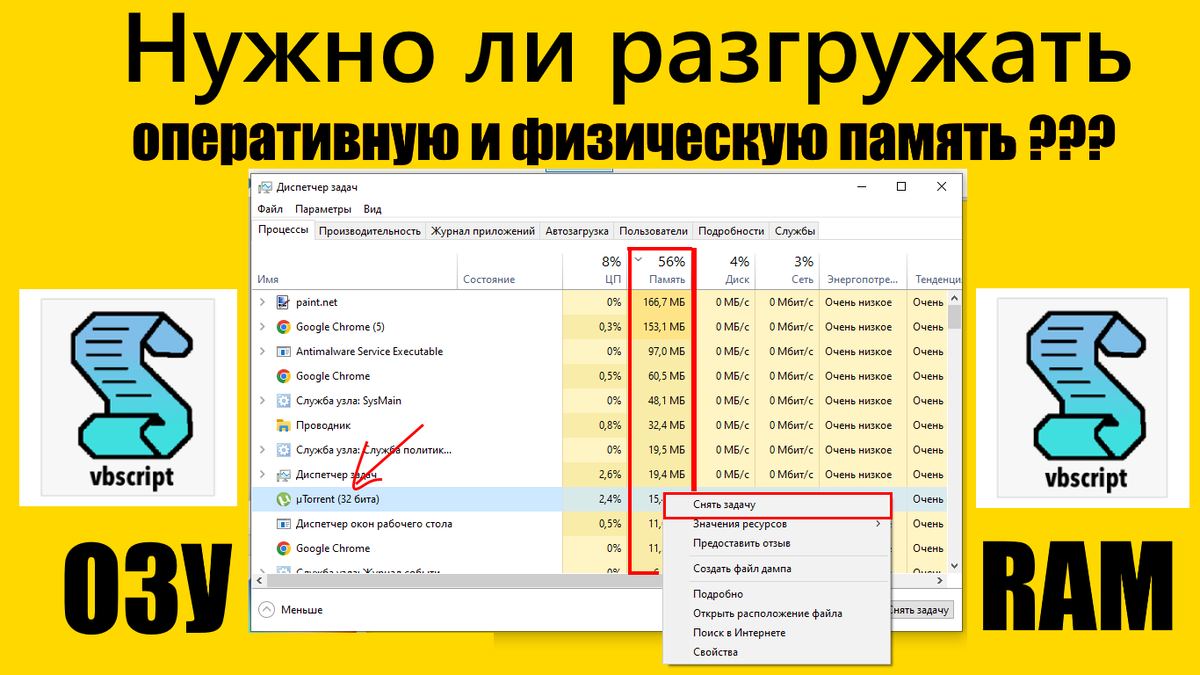Switch to the Производительность tab

pos(370,230)
